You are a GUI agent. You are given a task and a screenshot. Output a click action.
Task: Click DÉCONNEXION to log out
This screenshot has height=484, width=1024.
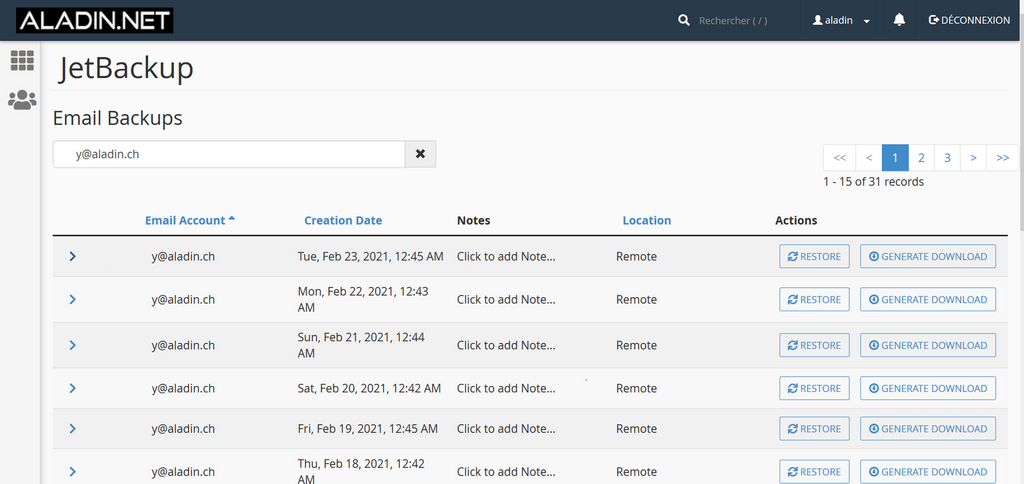969,20
